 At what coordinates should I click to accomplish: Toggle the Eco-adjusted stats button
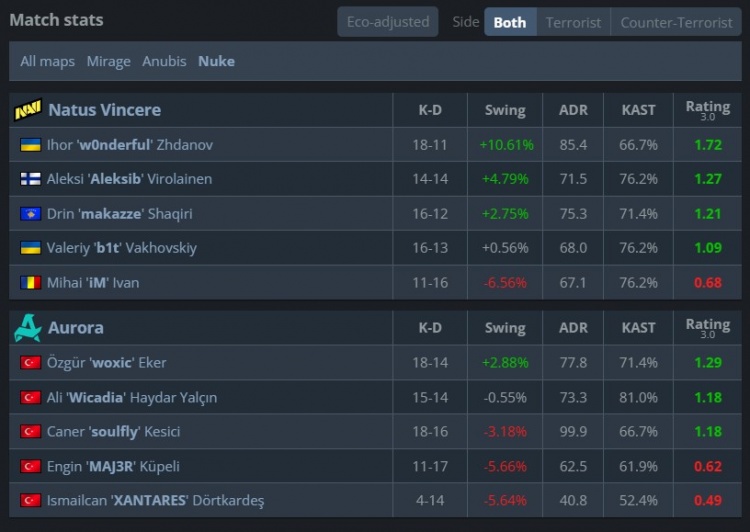pyautogui.click(x=388, y=22)
